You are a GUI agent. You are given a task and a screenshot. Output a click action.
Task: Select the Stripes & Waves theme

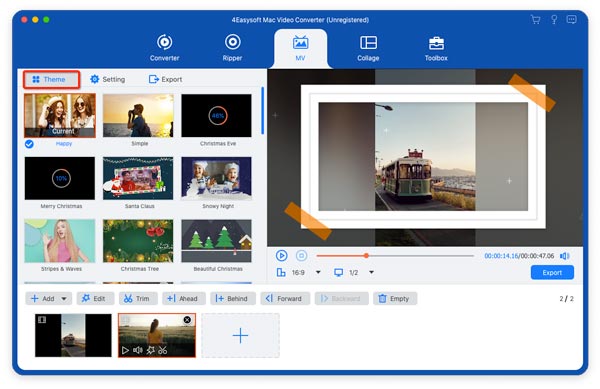(x=60, y=241)
